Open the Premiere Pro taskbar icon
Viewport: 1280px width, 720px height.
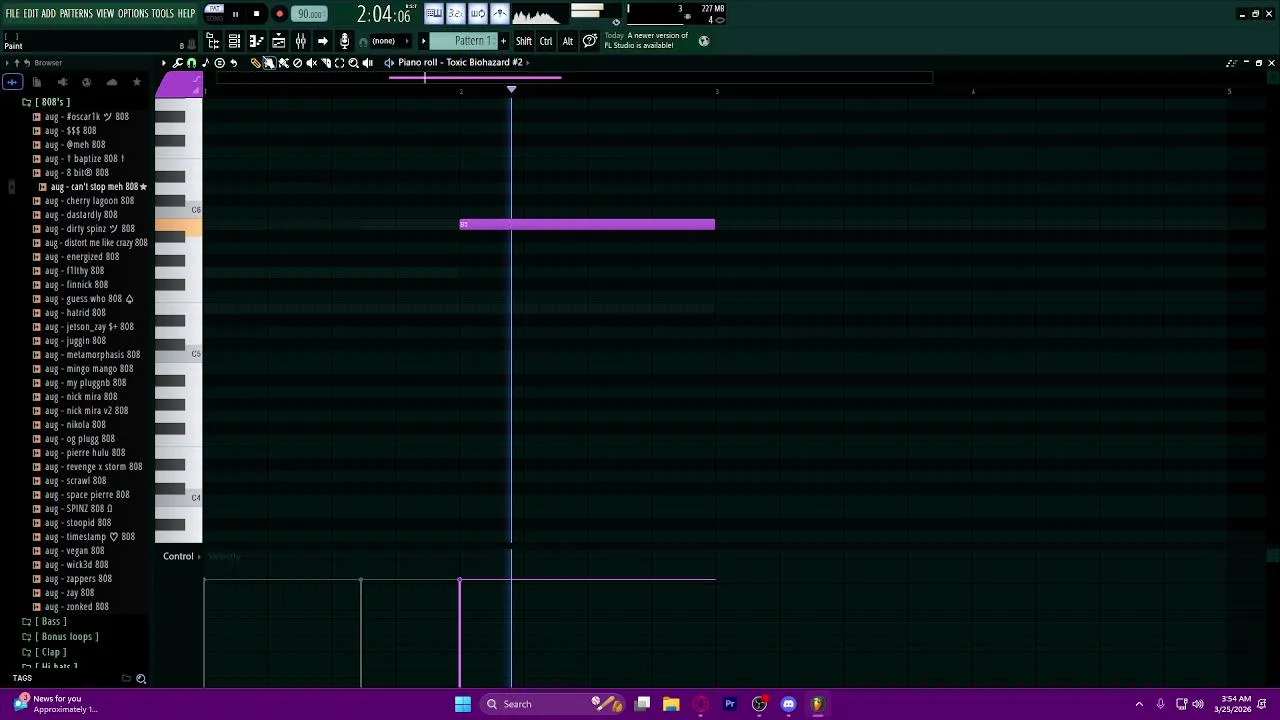[x=730, y=704]
